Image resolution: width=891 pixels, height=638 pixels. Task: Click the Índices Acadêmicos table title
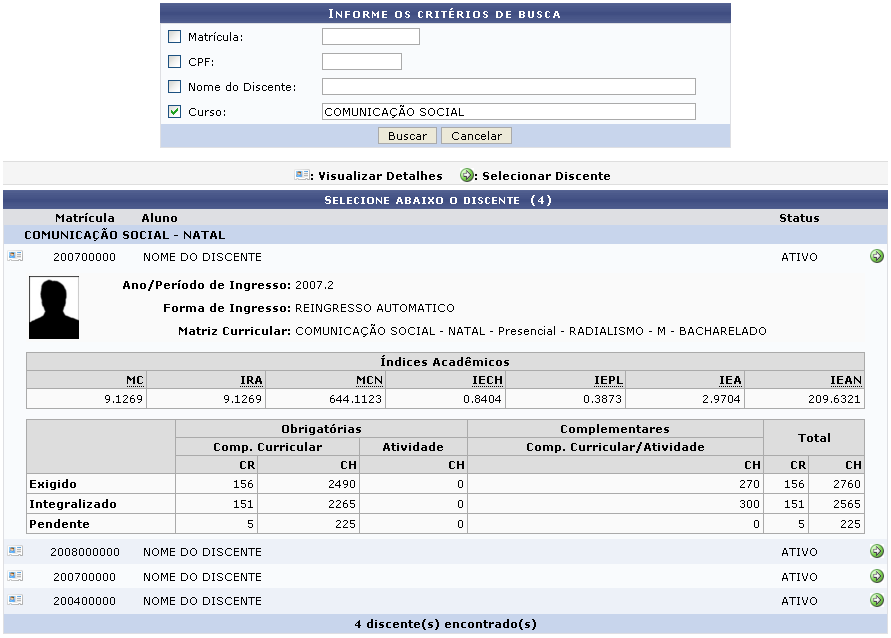(445, 362)
